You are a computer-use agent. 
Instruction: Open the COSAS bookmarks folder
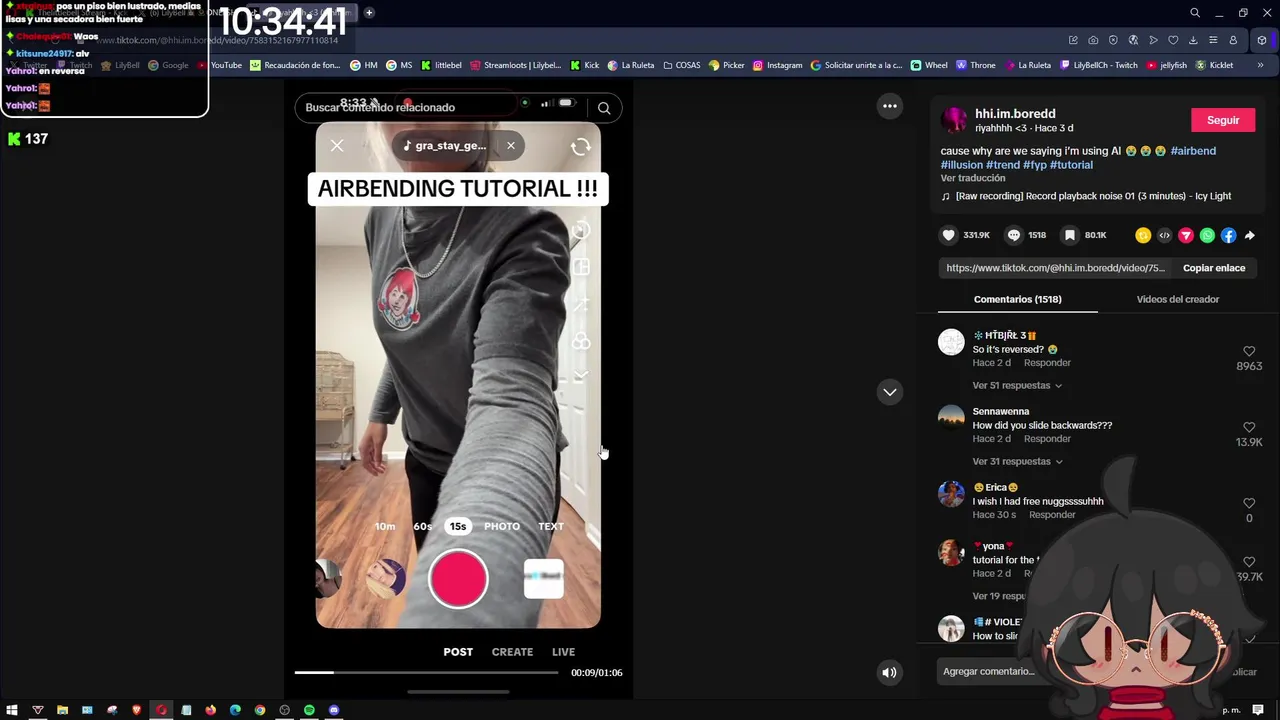[681, 65]
